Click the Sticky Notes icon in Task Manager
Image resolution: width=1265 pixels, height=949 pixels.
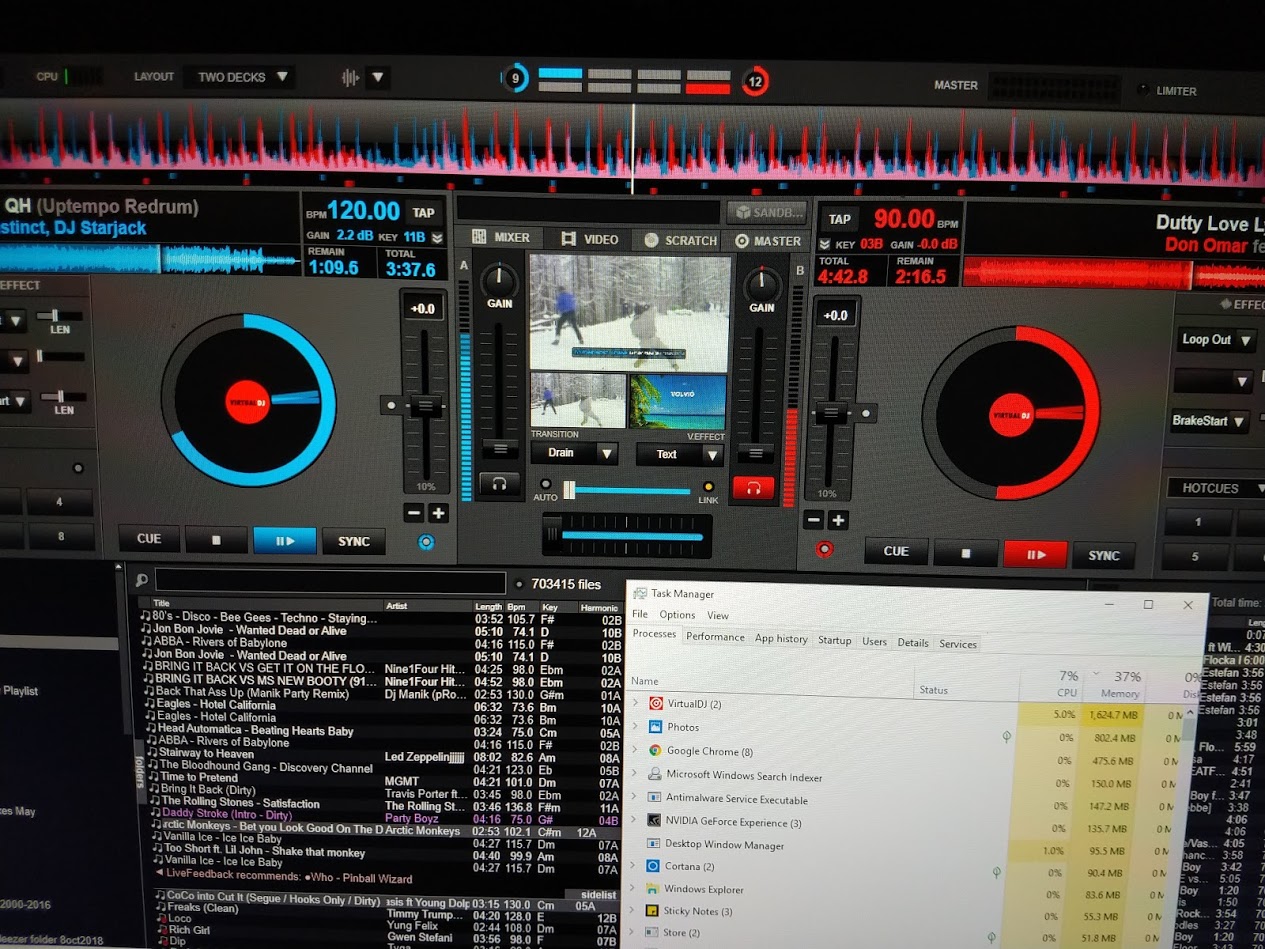(652, 911)
